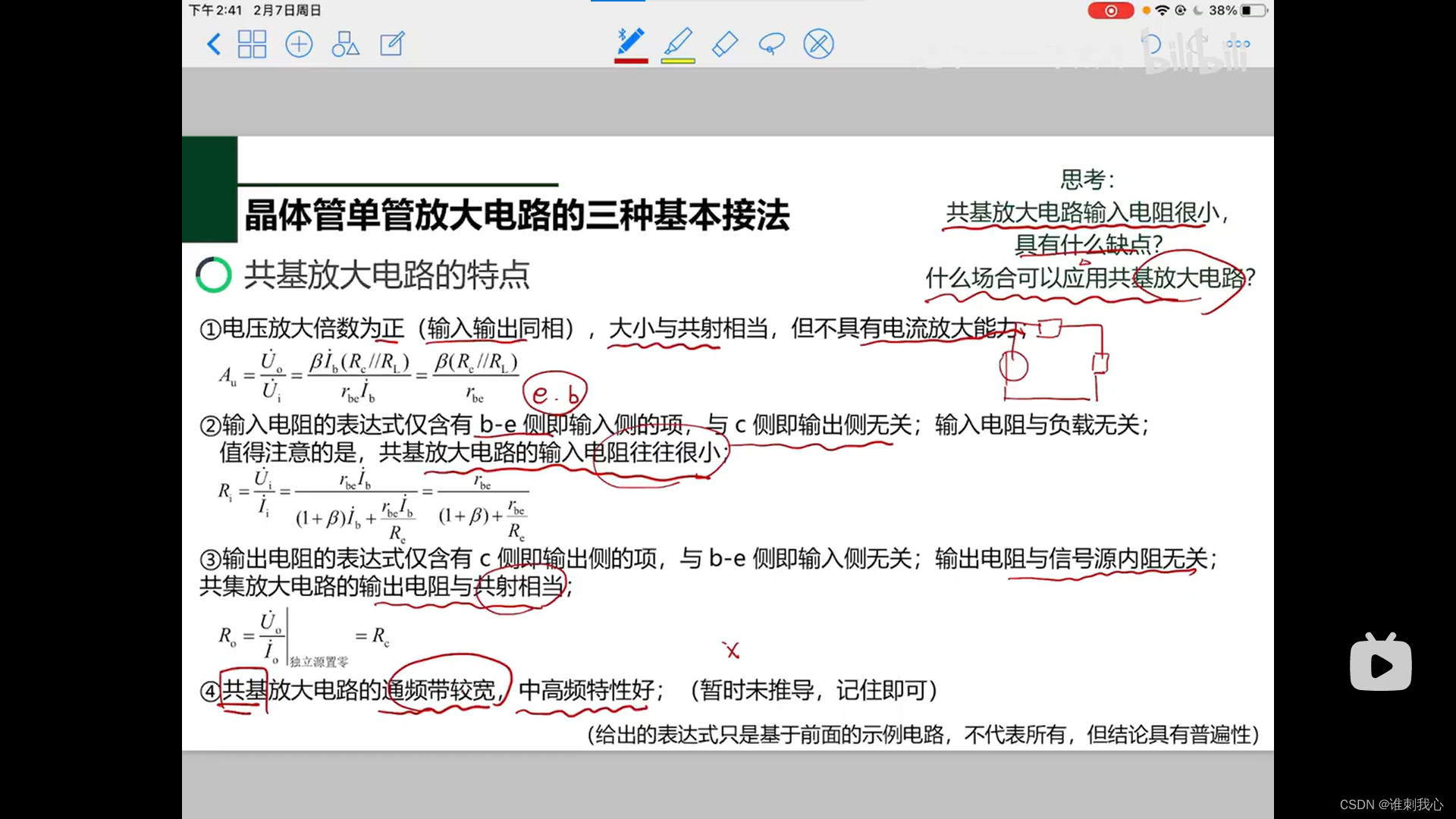Viewport: 1456px width, 819px height.
Task: Select the lasso selection tool
Action: tap(771, 44)
